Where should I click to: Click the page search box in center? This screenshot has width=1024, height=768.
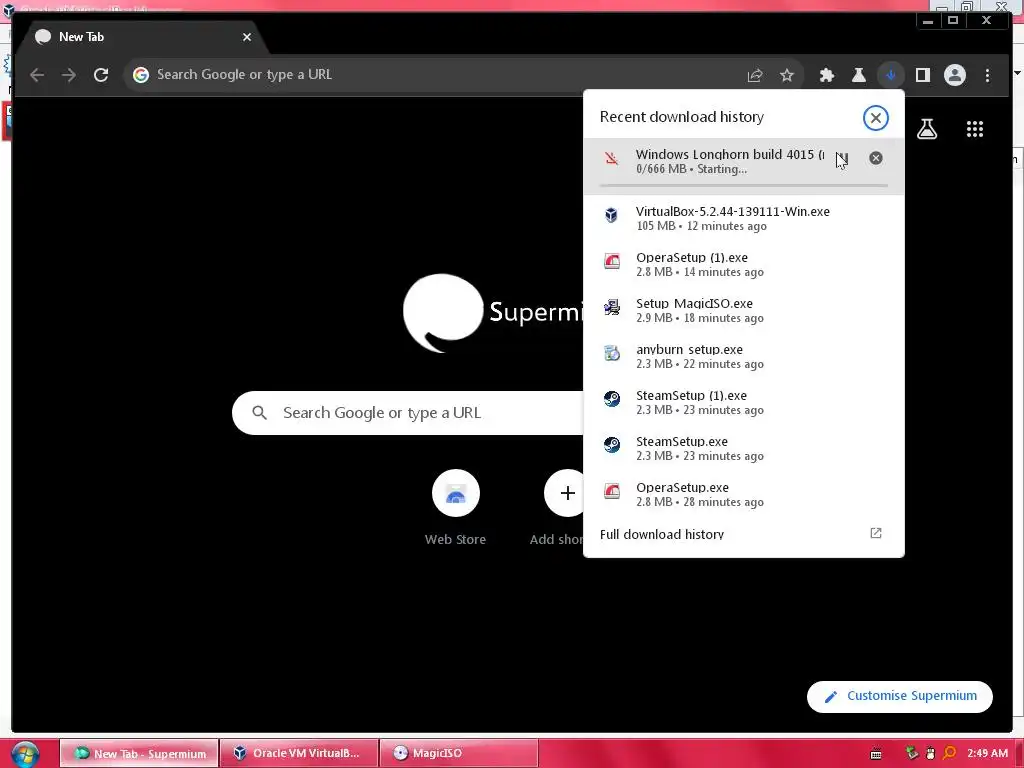point(408,413)
